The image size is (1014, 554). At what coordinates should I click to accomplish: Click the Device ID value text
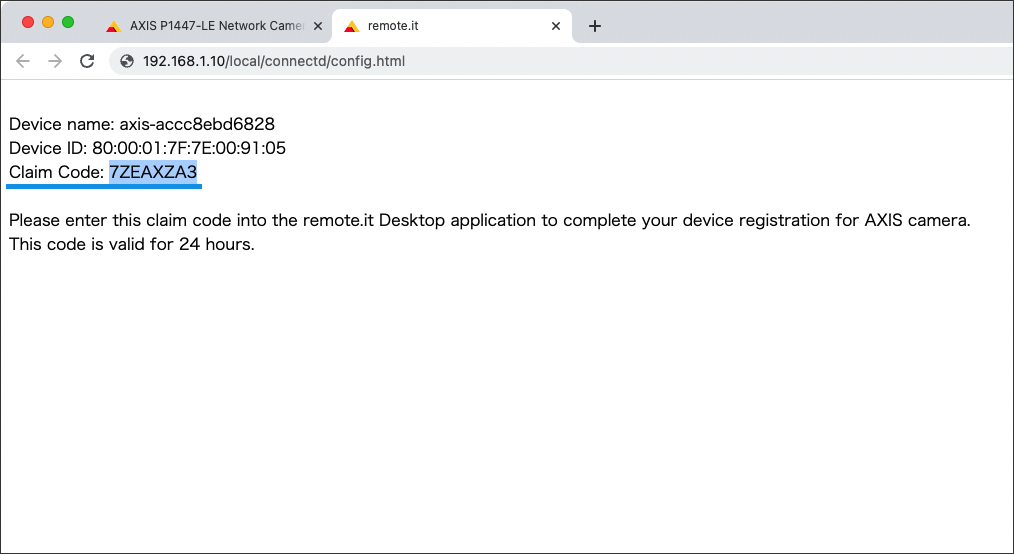point(189,148)
